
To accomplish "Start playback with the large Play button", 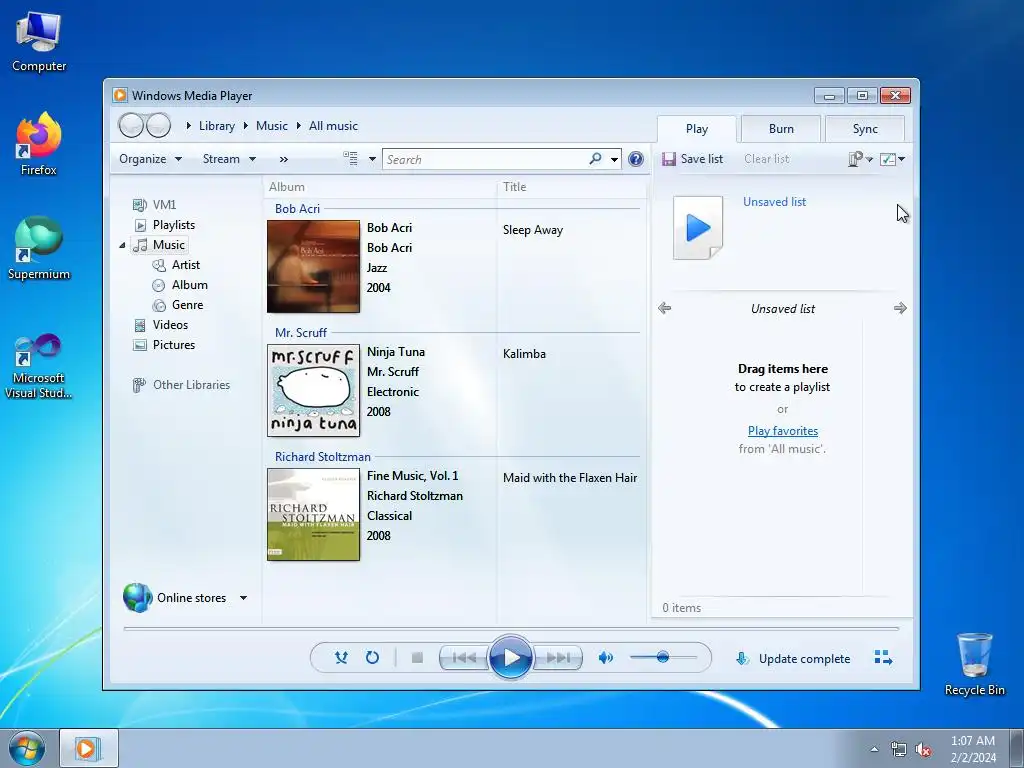I will click(x=511, y=658).
